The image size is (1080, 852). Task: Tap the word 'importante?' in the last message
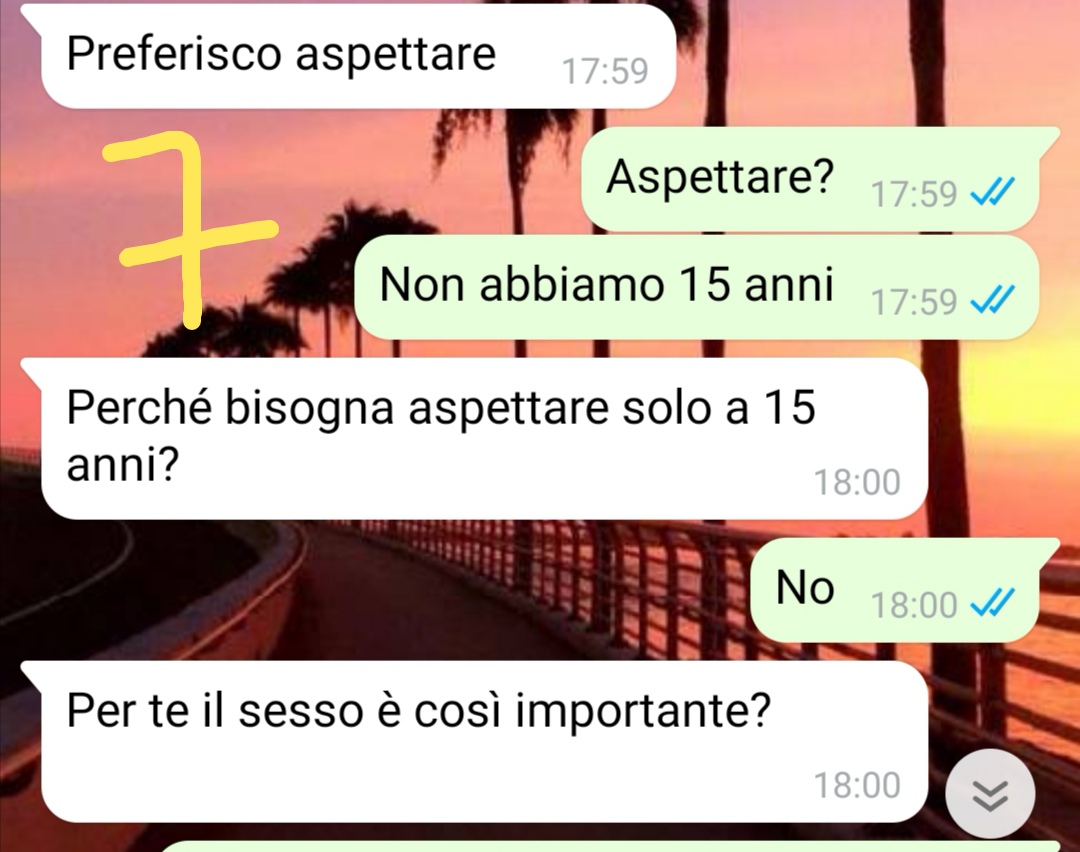coord(643,711)
